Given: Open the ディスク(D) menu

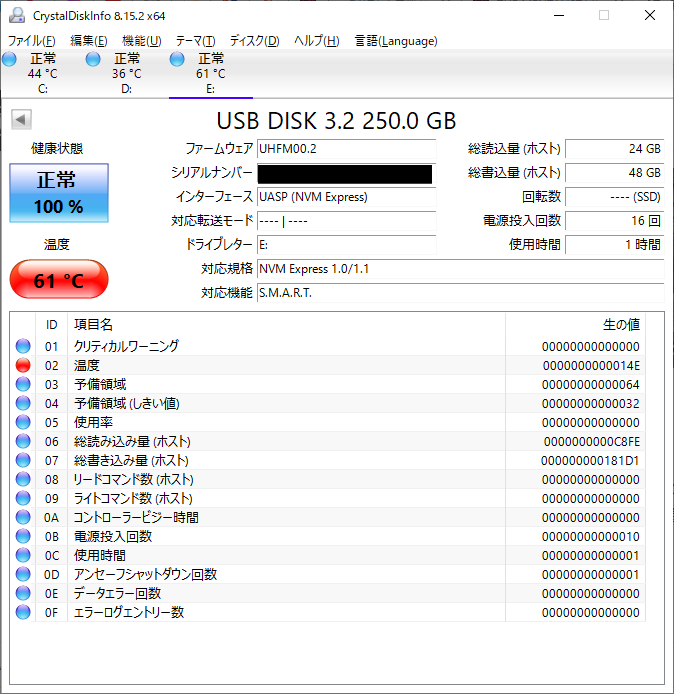Looking at the screenshot, I should [254, 41].
